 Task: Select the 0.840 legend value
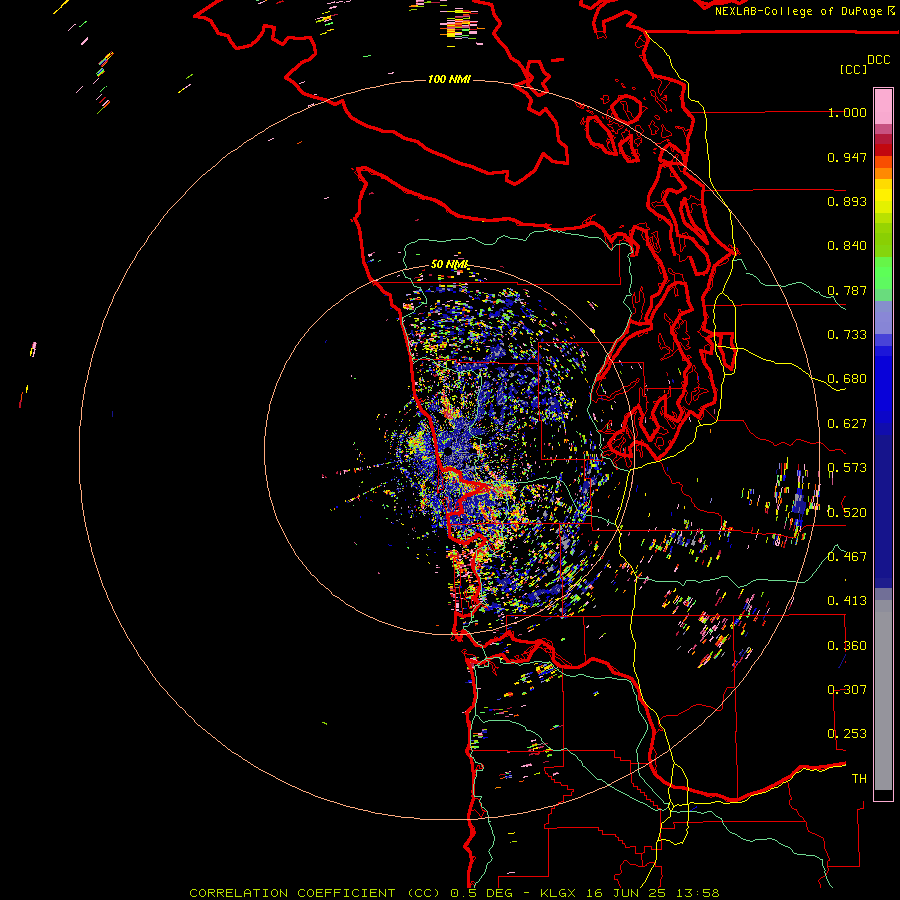click(847, 246)
